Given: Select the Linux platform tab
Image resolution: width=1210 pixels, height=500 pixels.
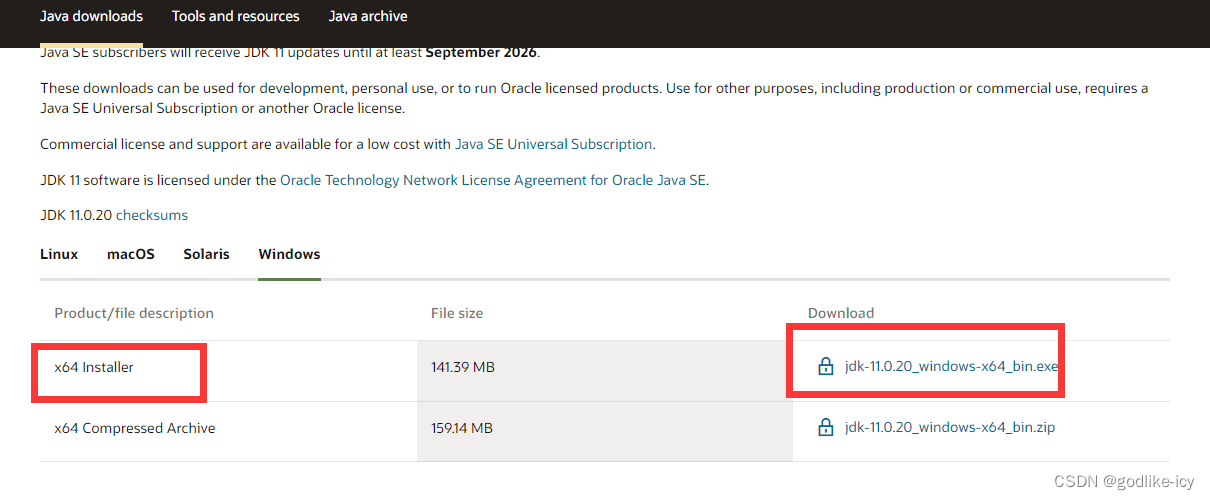Looking at the screenshot, I should [59, 254].
